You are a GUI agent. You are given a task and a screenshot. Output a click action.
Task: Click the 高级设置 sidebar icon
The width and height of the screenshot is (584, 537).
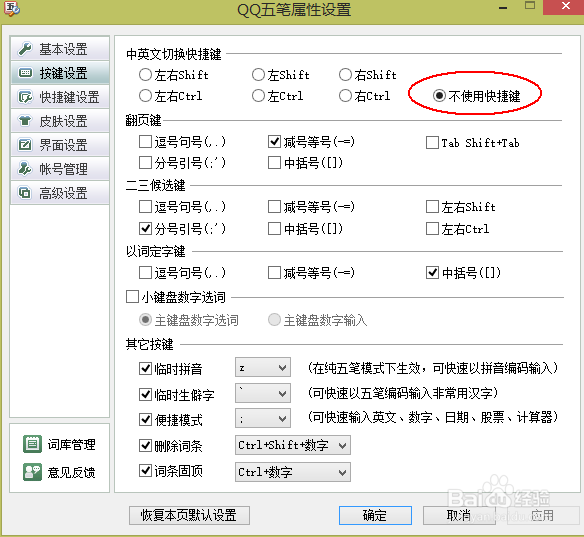[x=25, y=193]
